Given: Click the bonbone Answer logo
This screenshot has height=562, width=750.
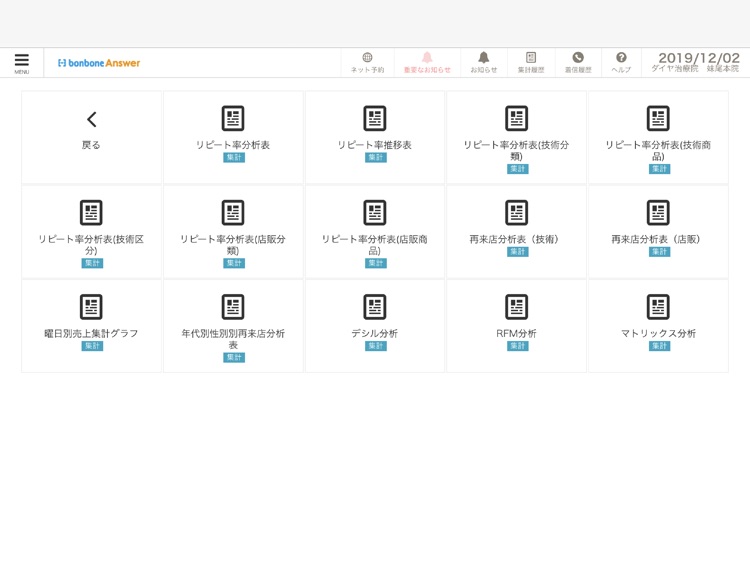Looking at the screenshot, I should click(99, 63).
